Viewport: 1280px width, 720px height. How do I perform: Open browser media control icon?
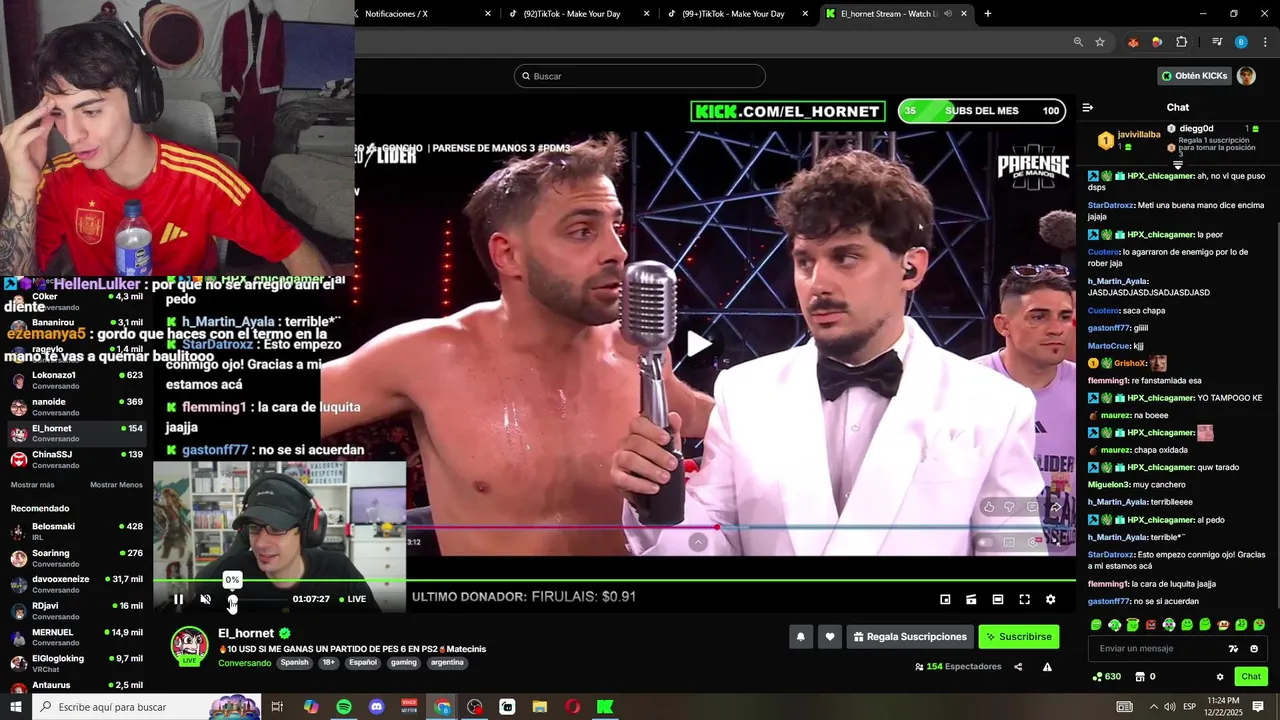coord(1217,42)
